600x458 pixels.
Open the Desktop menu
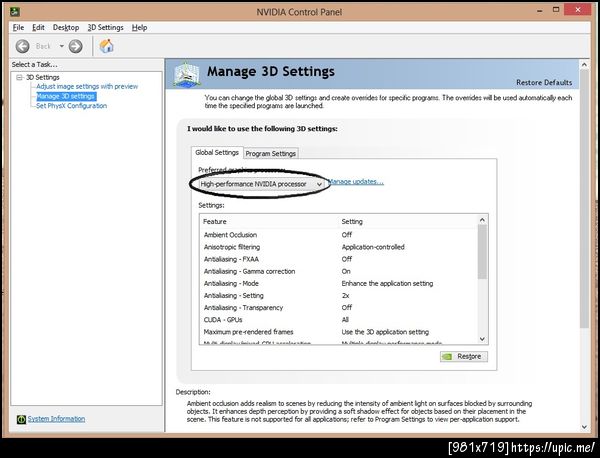click(66, 28)
